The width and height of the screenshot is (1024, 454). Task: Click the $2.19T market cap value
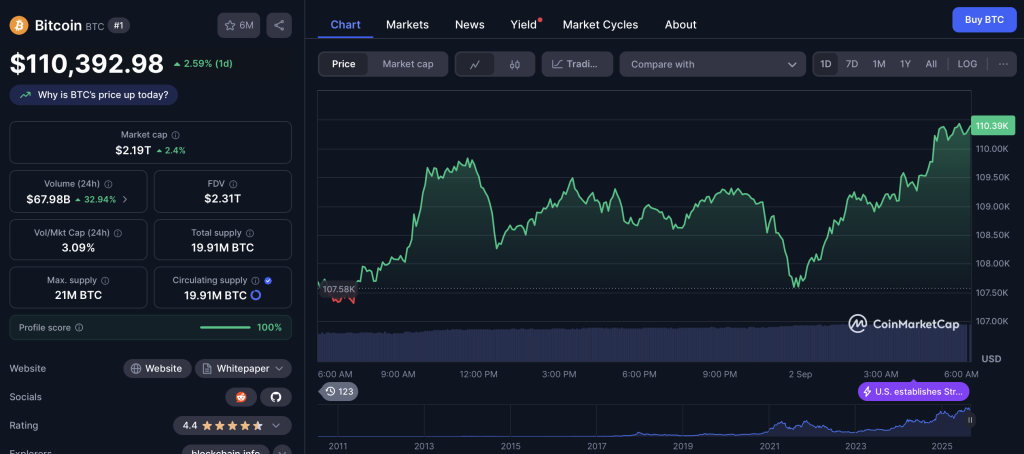coord(133,150)
